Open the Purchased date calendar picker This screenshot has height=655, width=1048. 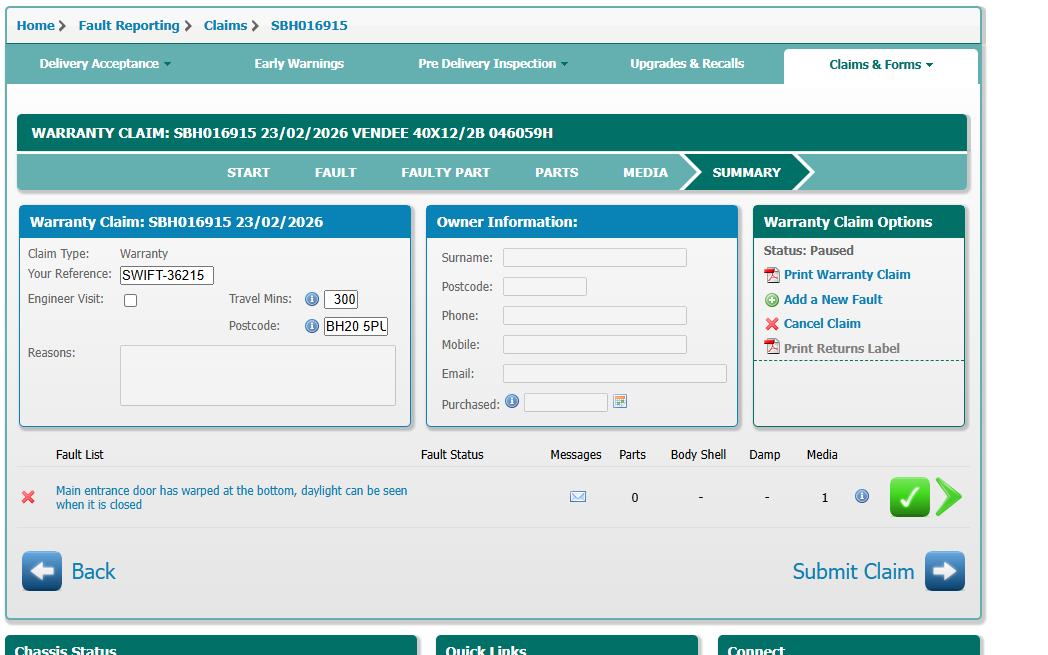pos(620,401)
